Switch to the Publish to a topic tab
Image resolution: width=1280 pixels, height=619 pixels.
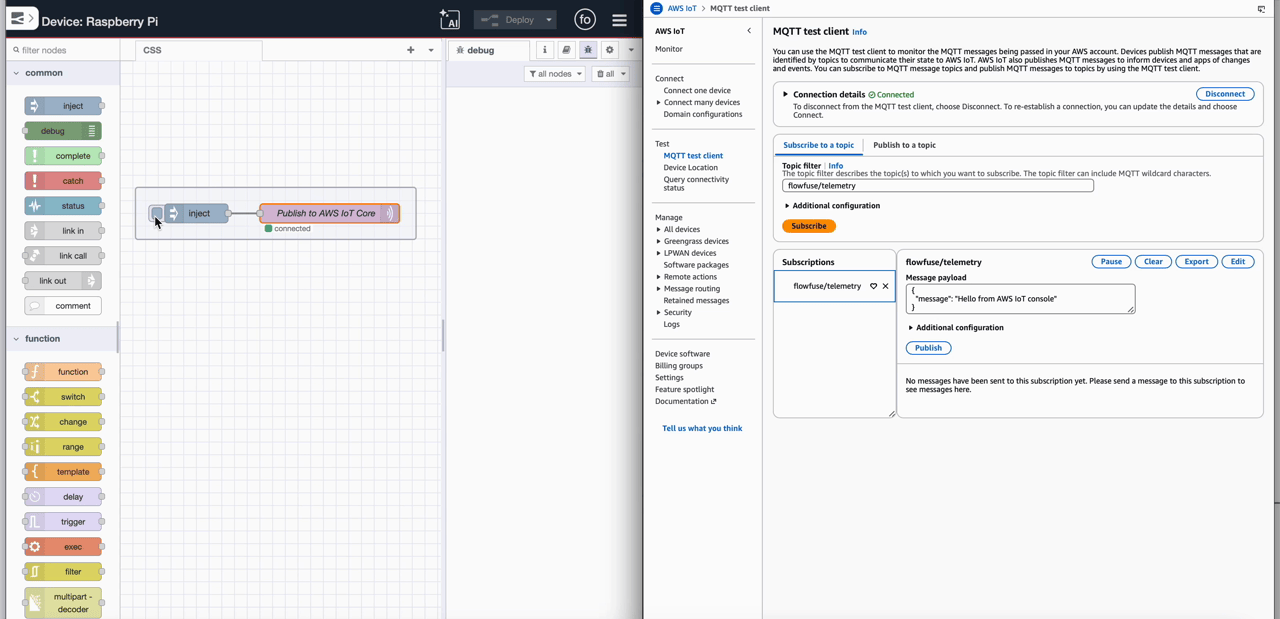[x=903, y=144]
